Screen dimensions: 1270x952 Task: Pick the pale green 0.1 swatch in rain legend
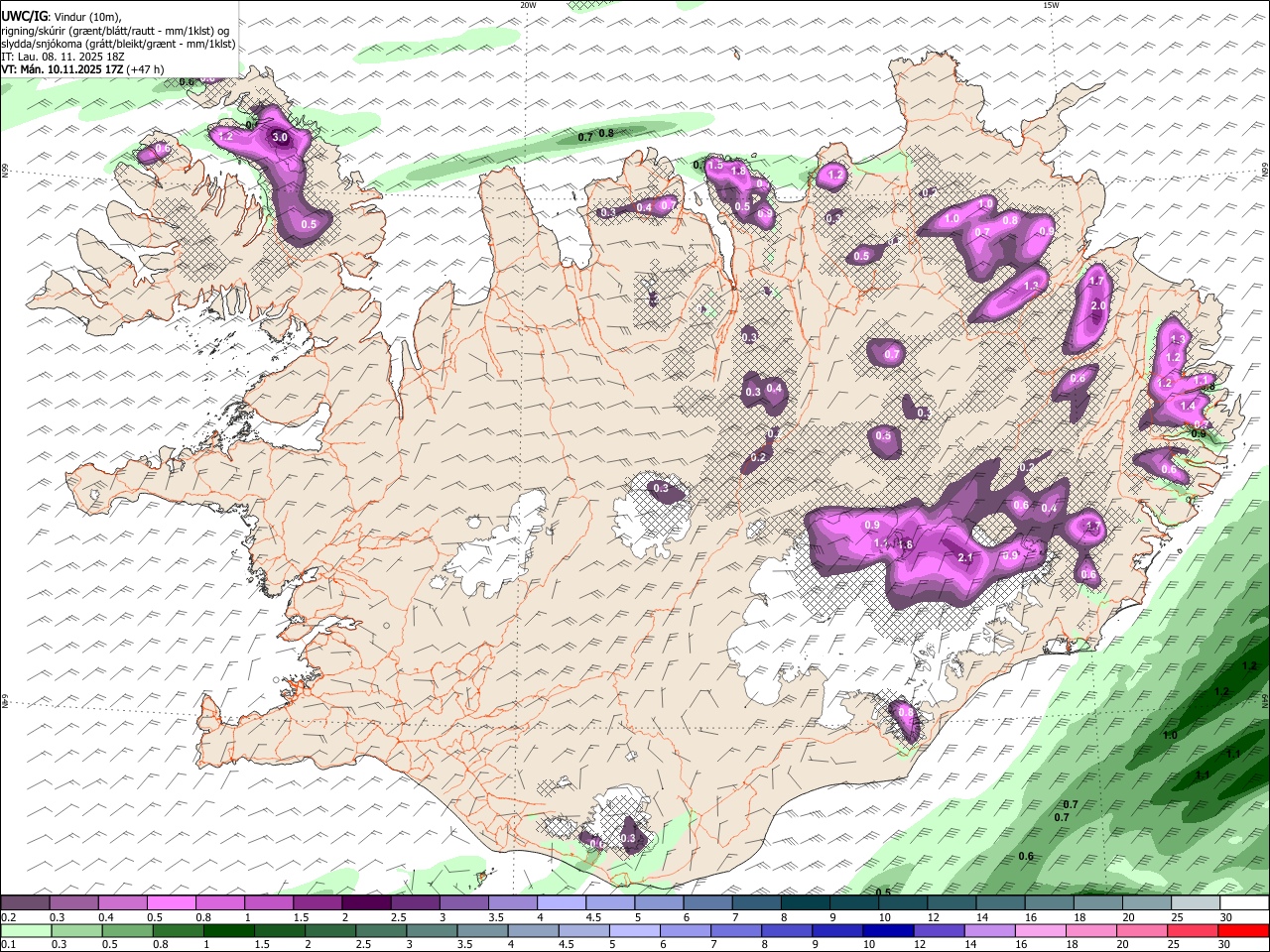tap(25, 930)
